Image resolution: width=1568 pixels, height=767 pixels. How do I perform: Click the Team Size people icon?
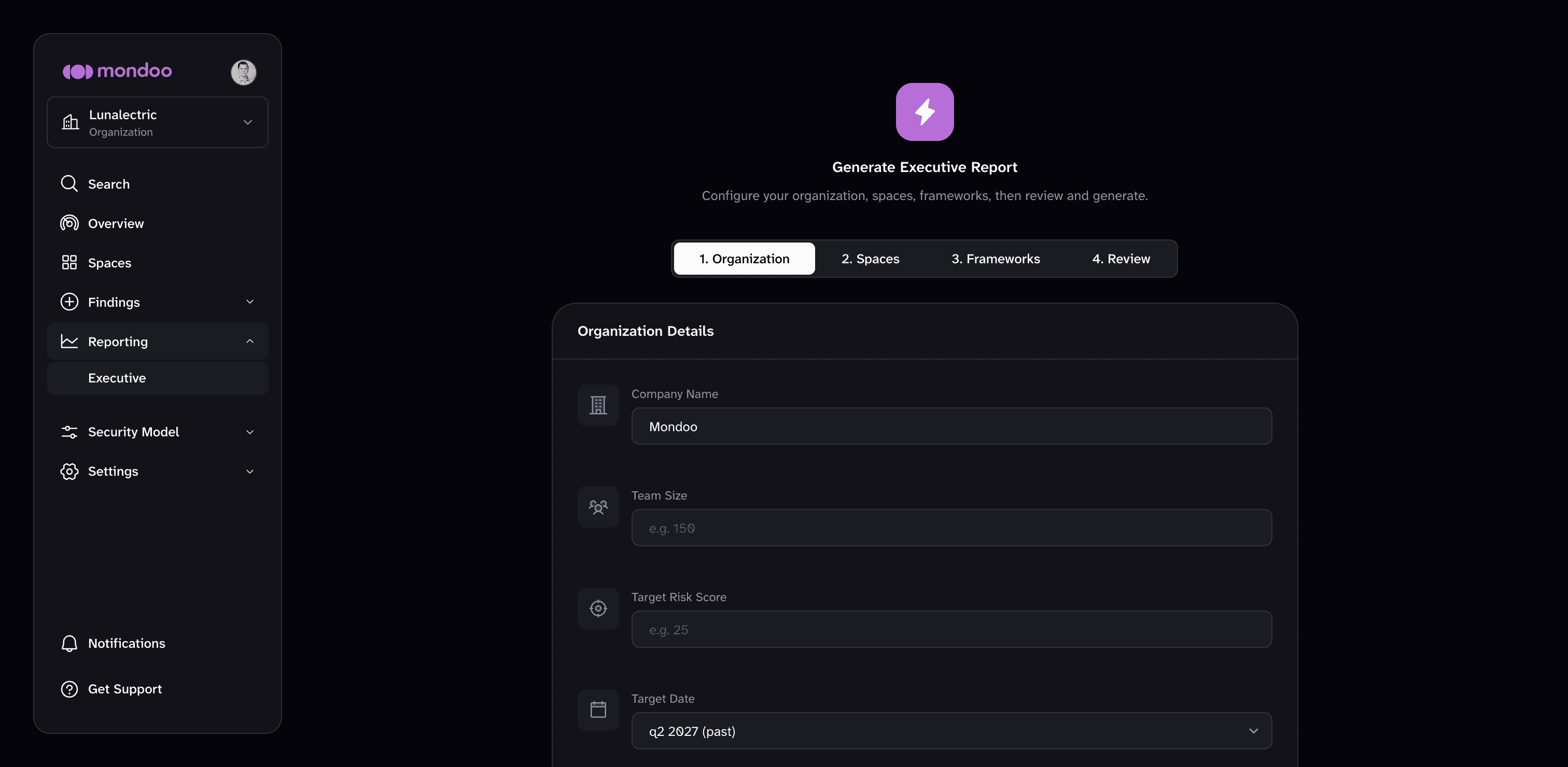[x=598, y=507]
